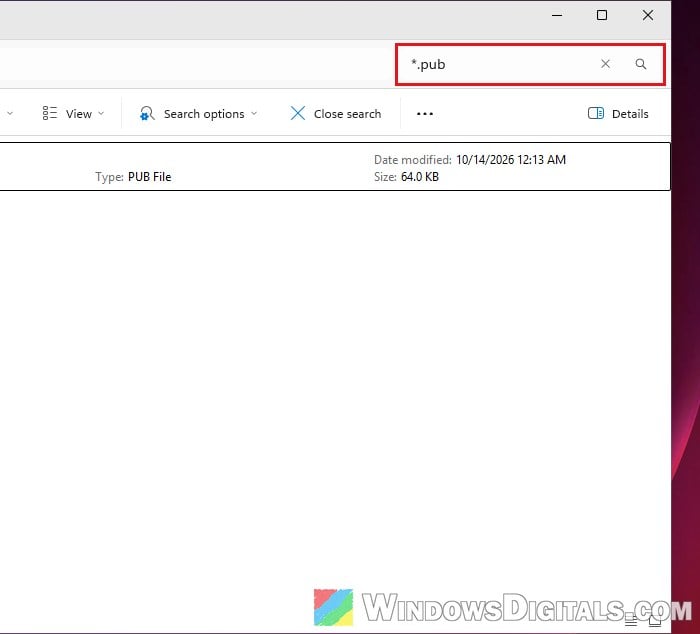Viewport: 700px width, 634px height.
Task: Close the File Explorer window
Action: pos(648,16)
